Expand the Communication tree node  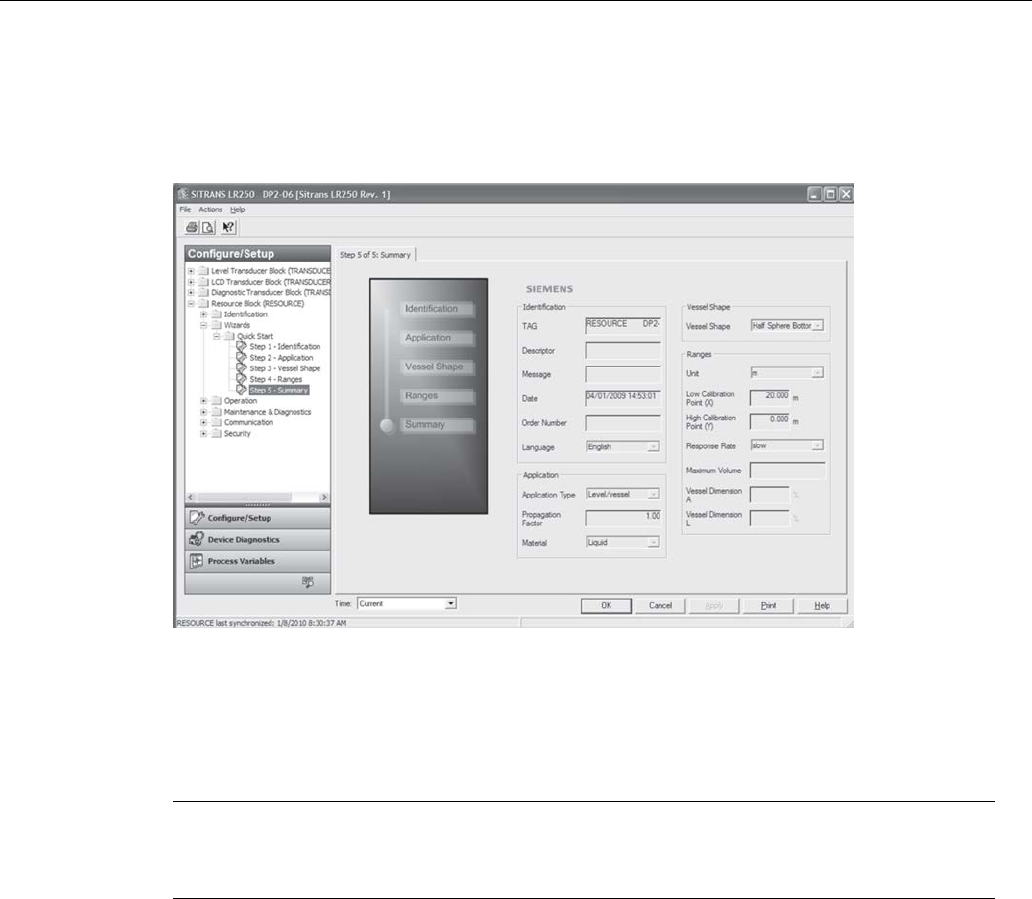pos(203,422)
